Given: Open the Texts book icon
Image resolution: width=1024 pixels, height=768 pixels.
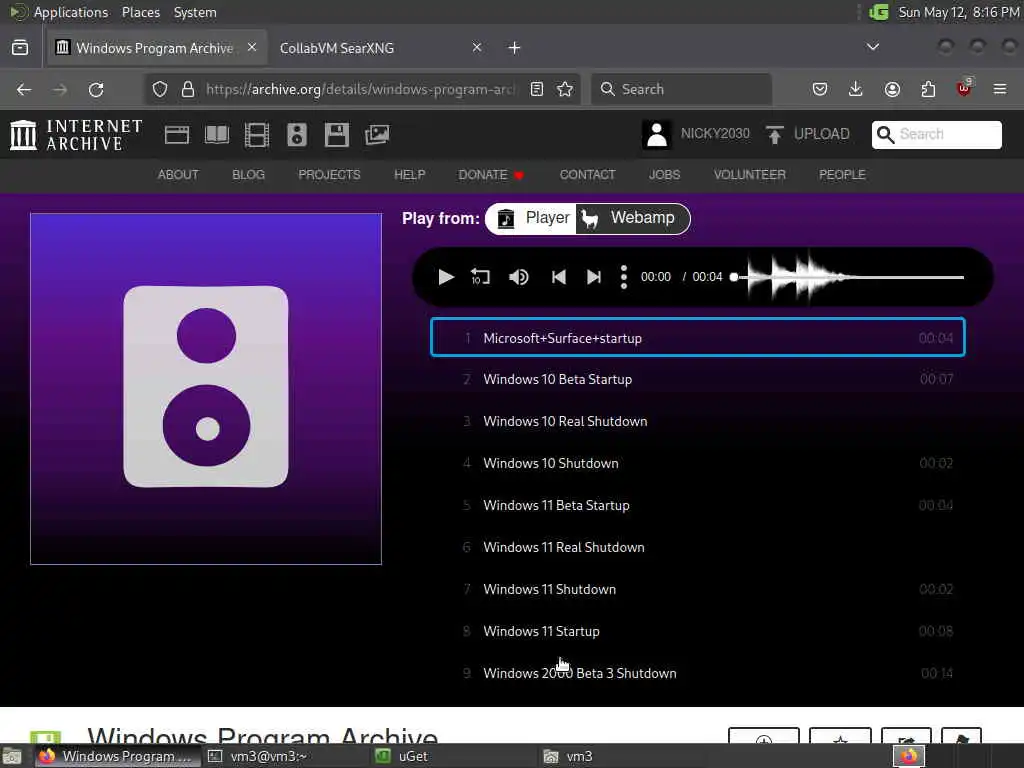Looking at the screenshot, I should click(x=217, y=135).
